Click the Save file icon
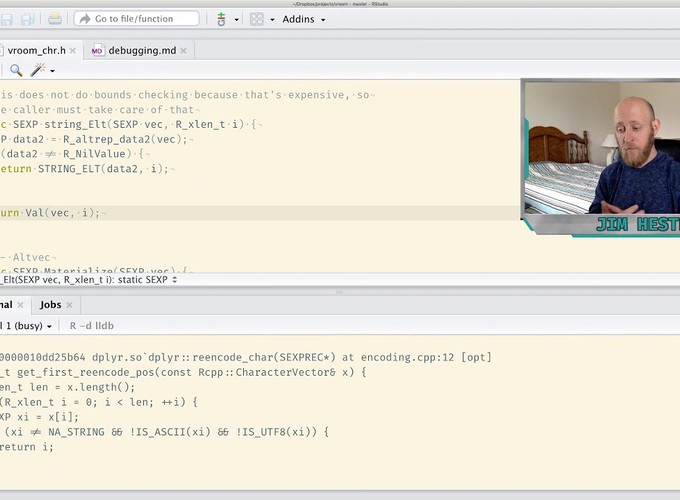Viewport: 680px width, 500px height. click(x=7, y=19)
